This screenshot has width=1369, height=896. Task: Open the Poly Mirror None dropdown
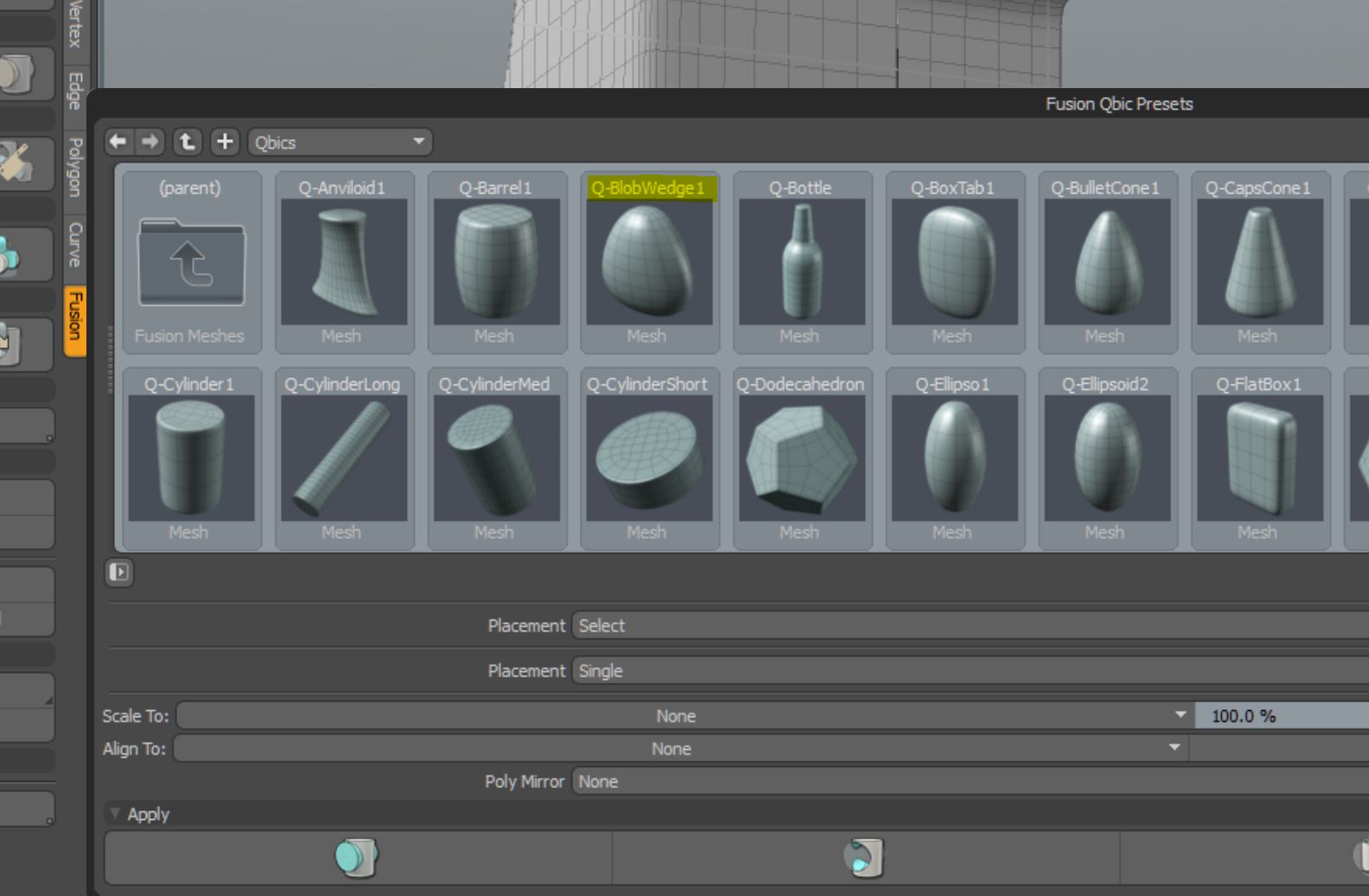coord(970,781)
